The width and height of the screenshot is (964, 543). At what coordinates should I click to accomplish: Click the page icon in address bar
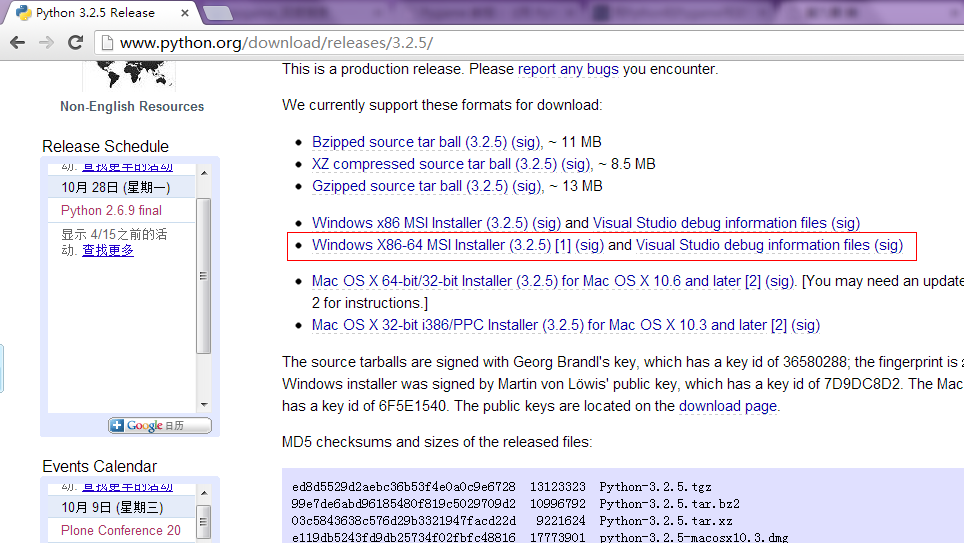107,43
